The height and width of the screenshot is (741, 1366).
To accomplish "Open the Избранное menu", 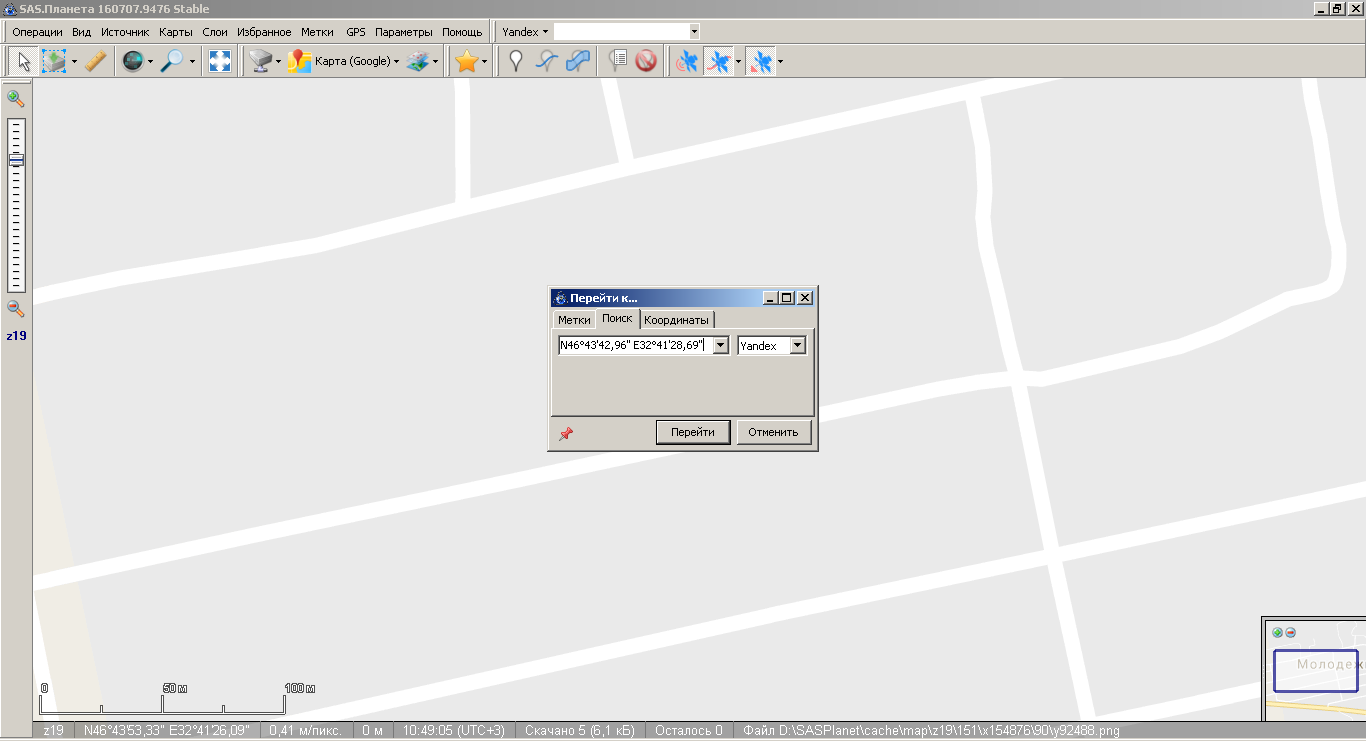I will pyautogui.click(x=264, y=32).
